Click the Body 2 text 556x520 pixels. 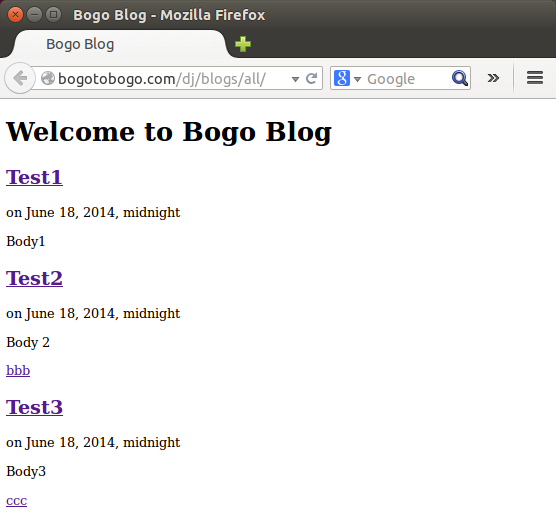(28, 343)
